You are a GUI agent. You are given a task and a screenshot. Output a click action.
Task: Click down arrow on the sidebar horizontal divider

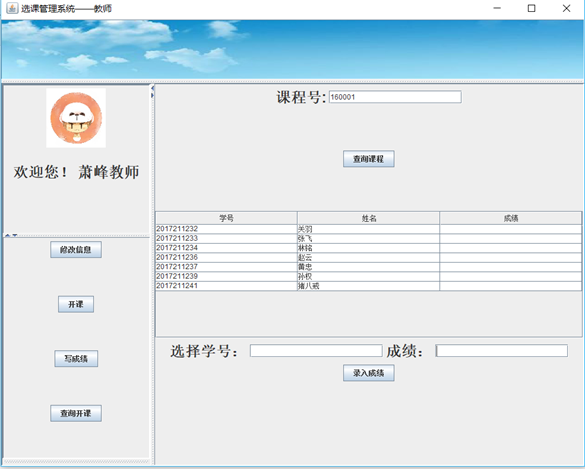coord(15,236)
